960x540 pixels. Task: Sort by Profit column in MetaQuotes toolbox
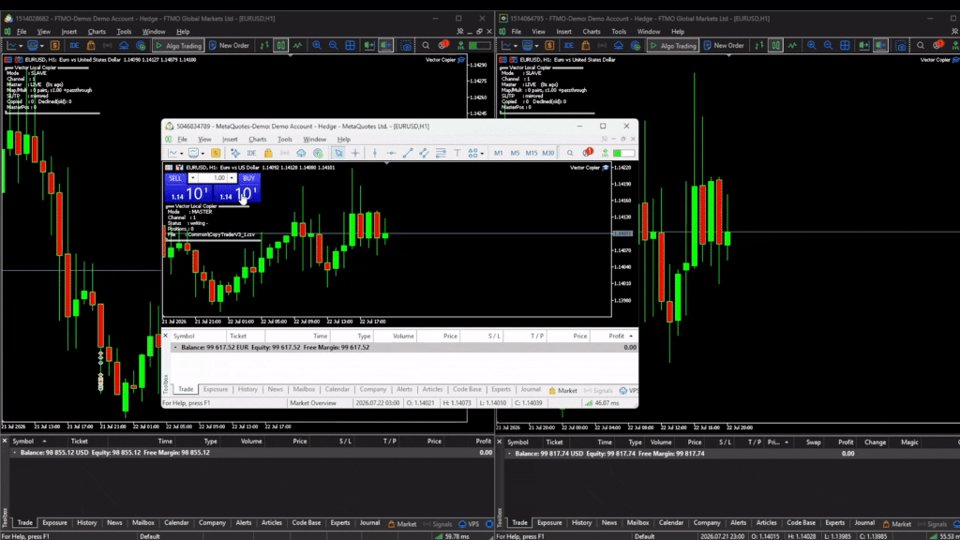616,336
